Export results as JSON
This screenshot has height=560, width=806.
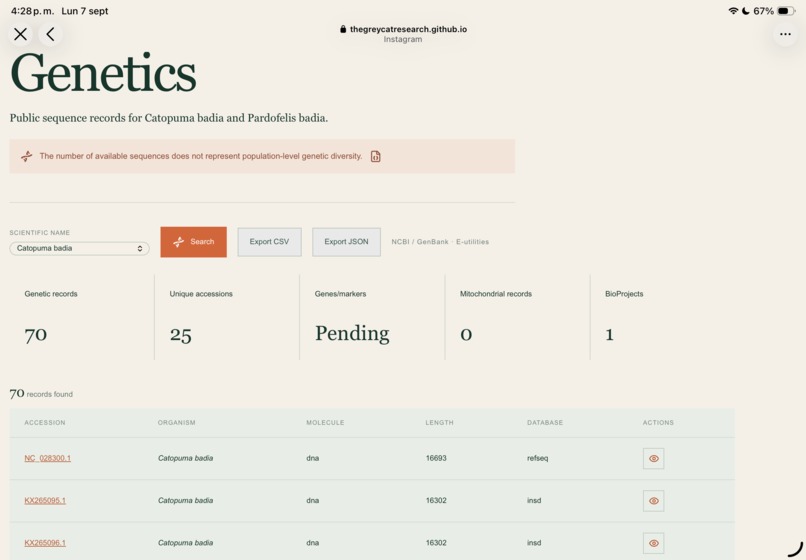(x=346, y=242)
